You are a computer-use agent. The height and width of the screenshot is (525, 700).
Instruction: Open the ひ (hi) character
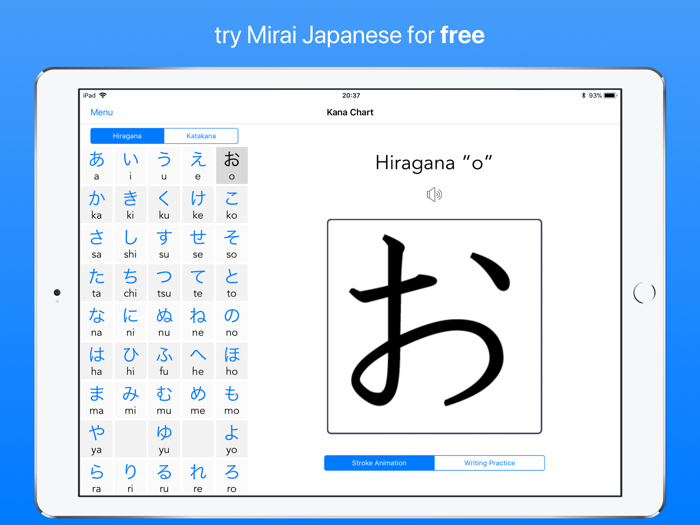coord(130,361)
